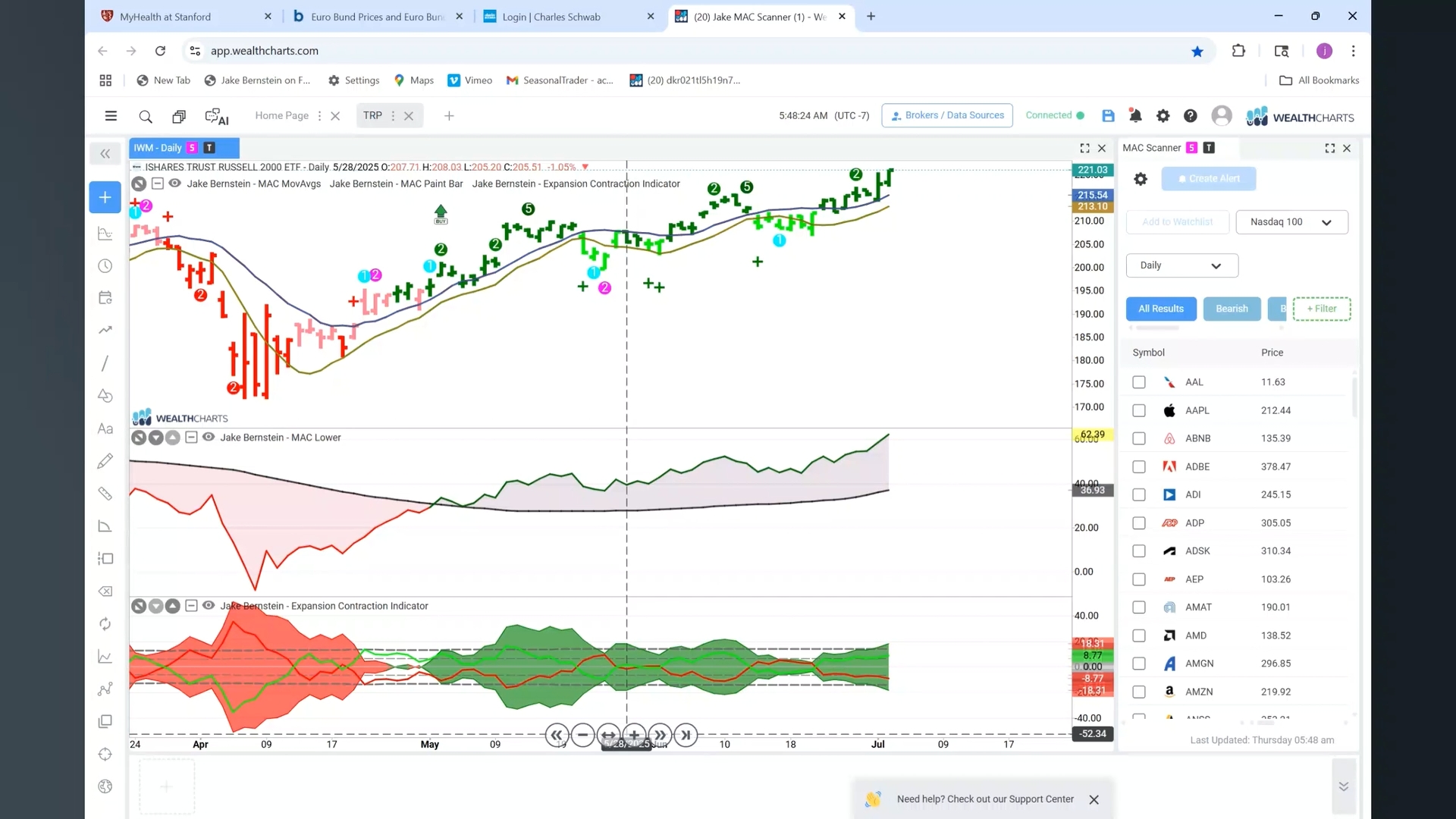Screen dimensions: 1456x819
Task: Select the trend line drawing tool
Action: (x=105, y=363)
